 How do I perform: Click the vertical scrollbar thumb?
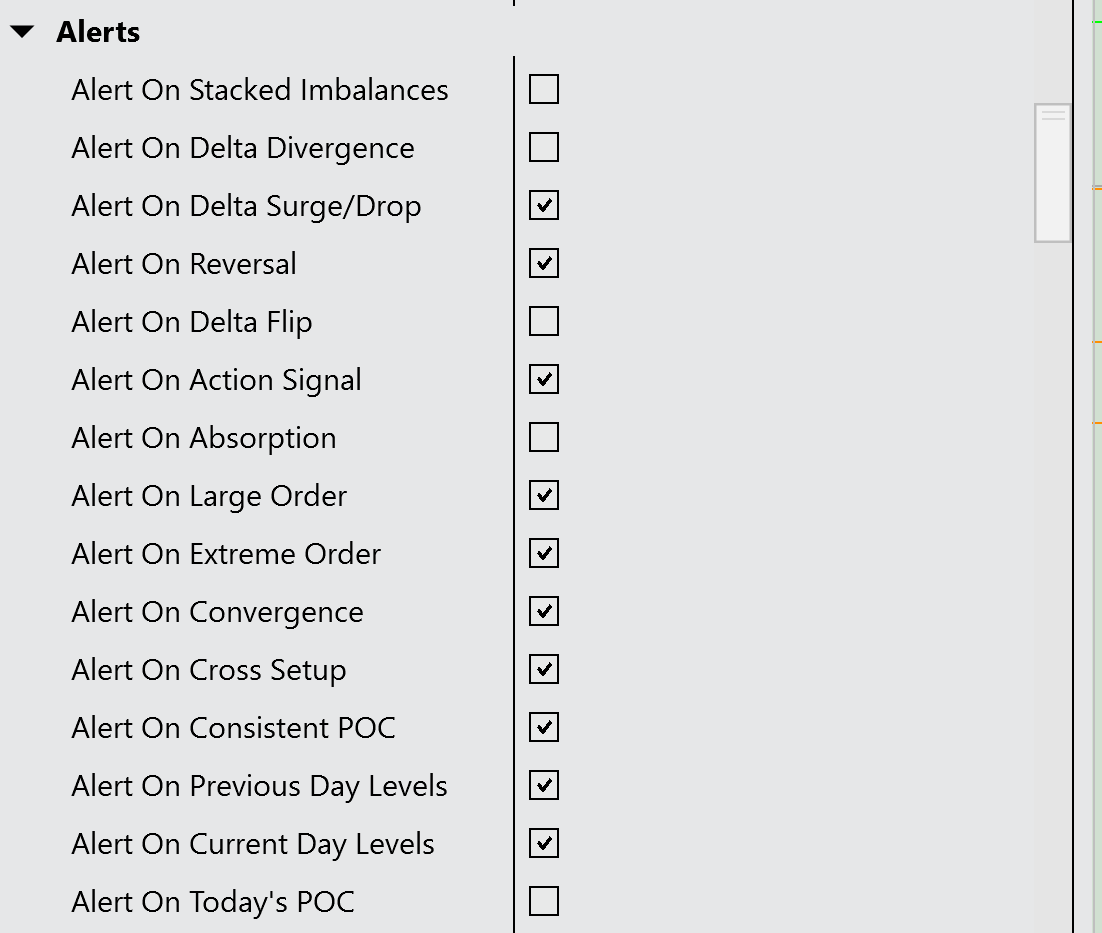click(x=1053, y=172)
